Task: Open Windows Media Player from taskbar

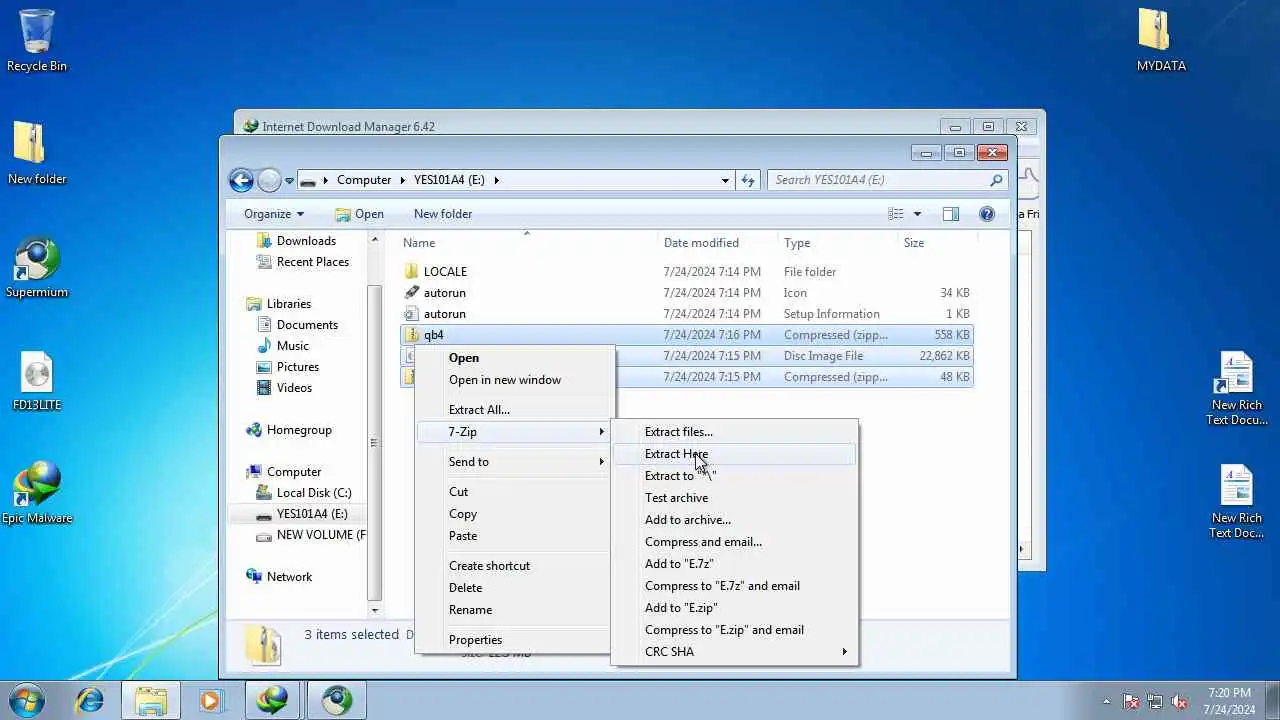Action: coord(210,700)
